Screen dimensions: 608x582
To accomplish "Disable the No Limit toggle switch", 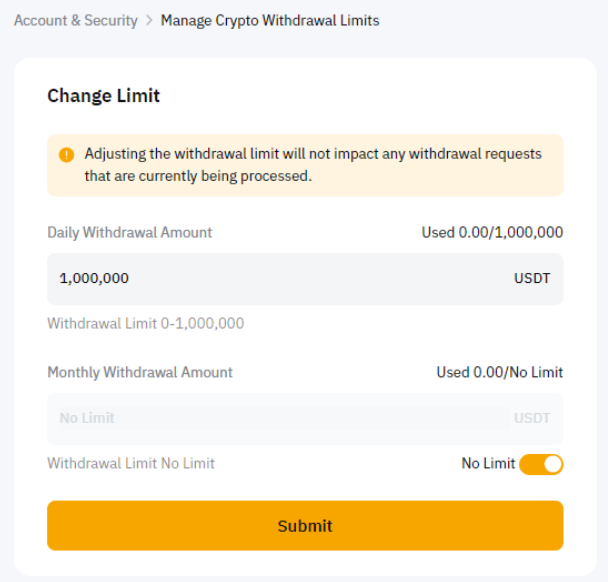I will tap(541, 464).
